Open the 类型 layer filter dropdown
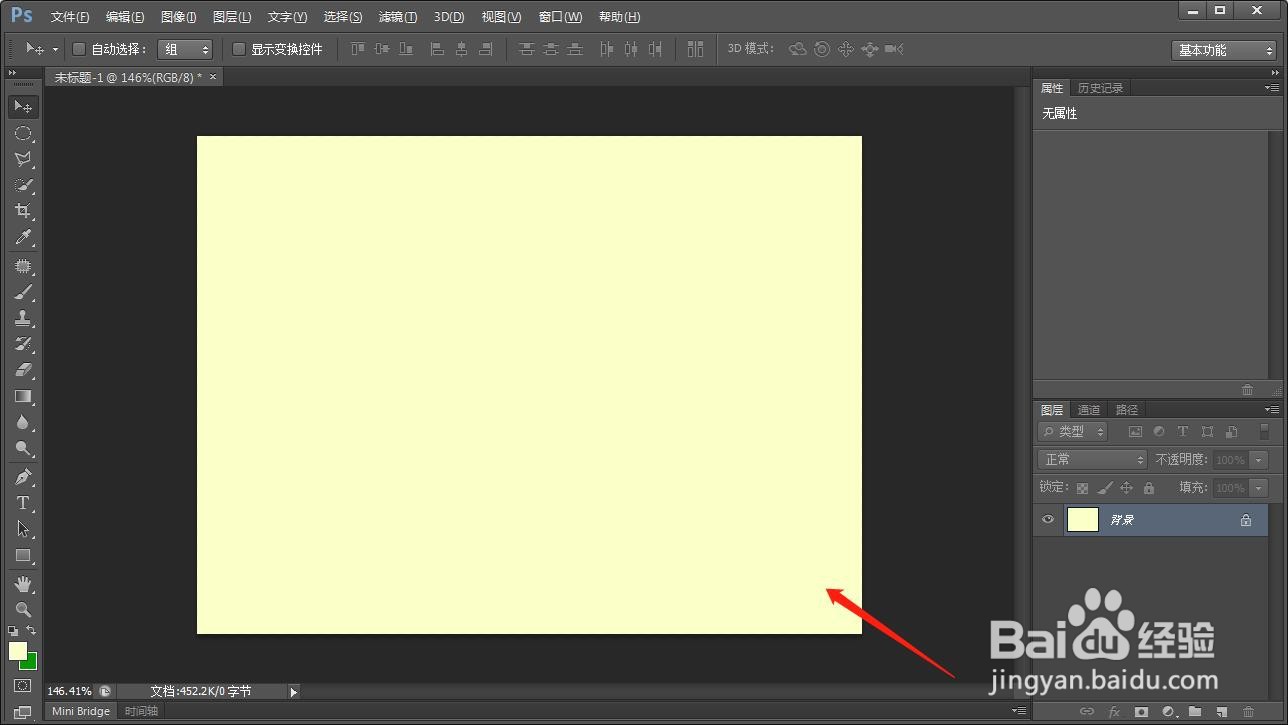This screenshot has height=725, width=1288. click(x=1073, y=432)
